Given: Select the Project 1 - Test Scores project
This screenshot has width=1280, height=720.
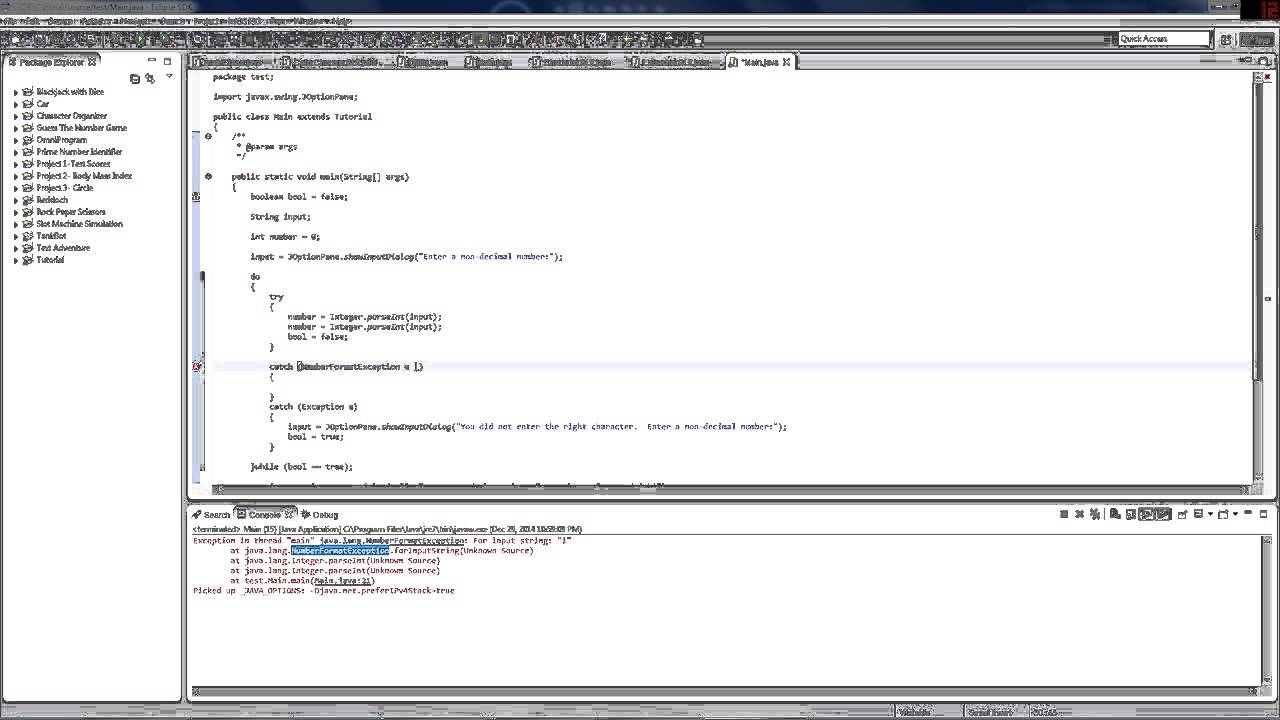Looking at the screenshot, I should 73,164.
